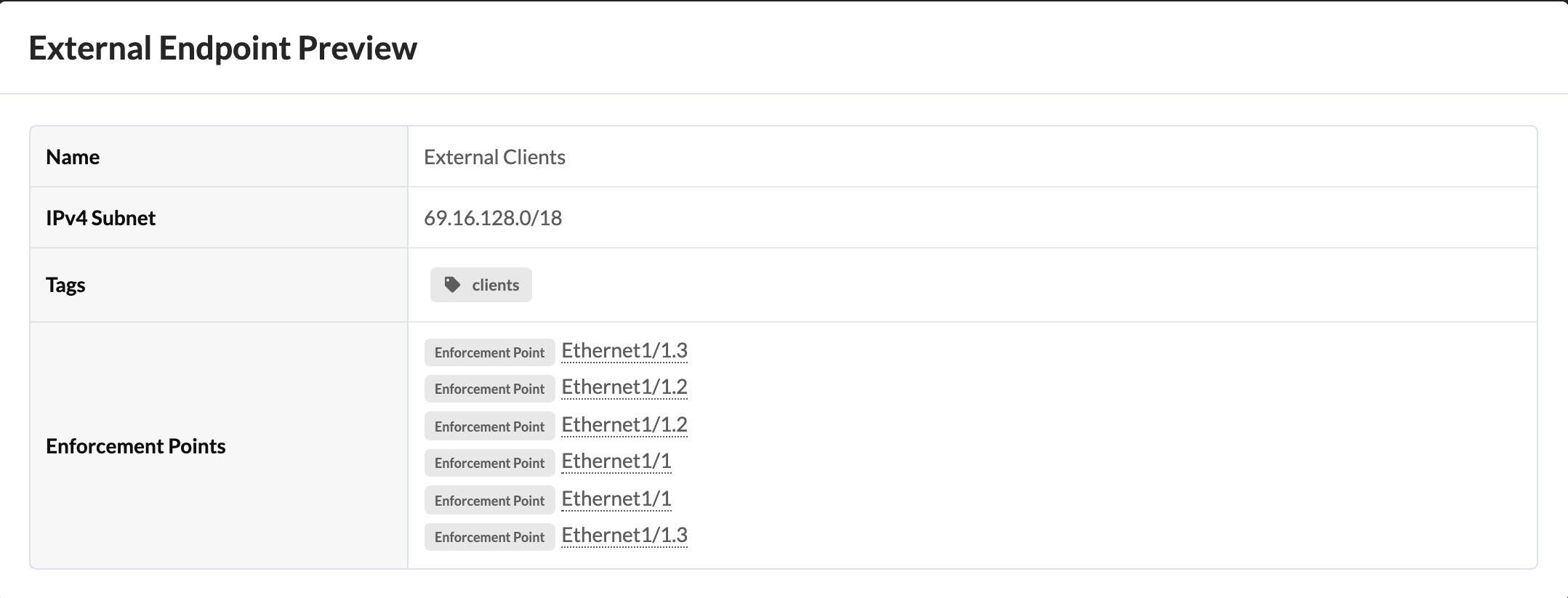Viewport: 1568px width, 598px height.
Task: Click the first Enforcement Point badge
Action: 489,352
